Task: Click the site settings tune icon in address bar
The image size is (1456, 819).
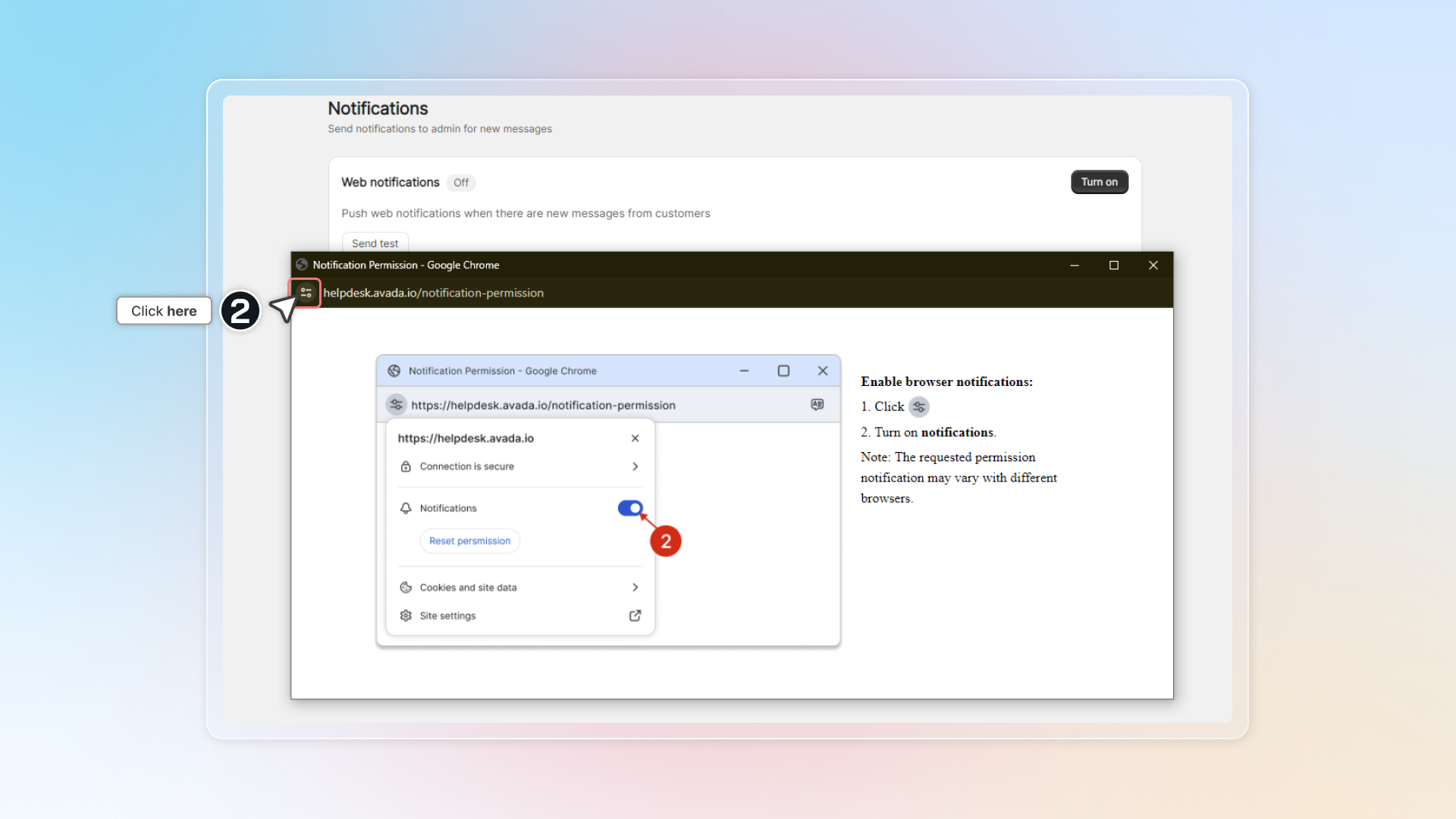Action: pyautogui.click(x=306, y=293)
